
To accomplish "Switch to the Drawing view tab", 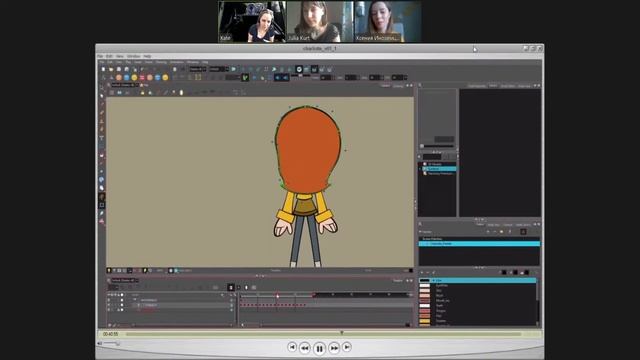I will [x=398, y=86].
